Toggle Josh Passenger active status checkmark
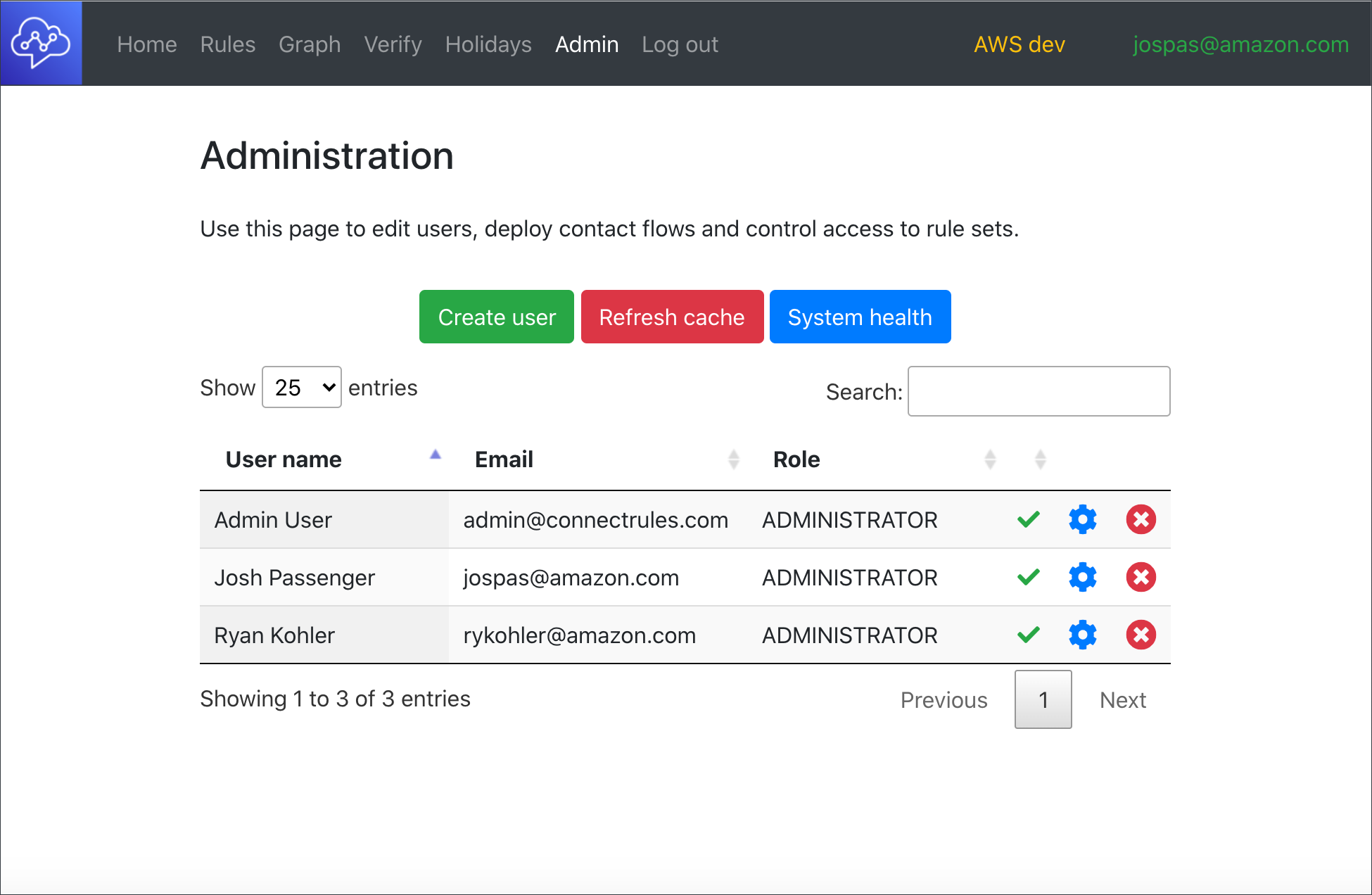Screen dimensions: 1372x895 click(1029, 578)
